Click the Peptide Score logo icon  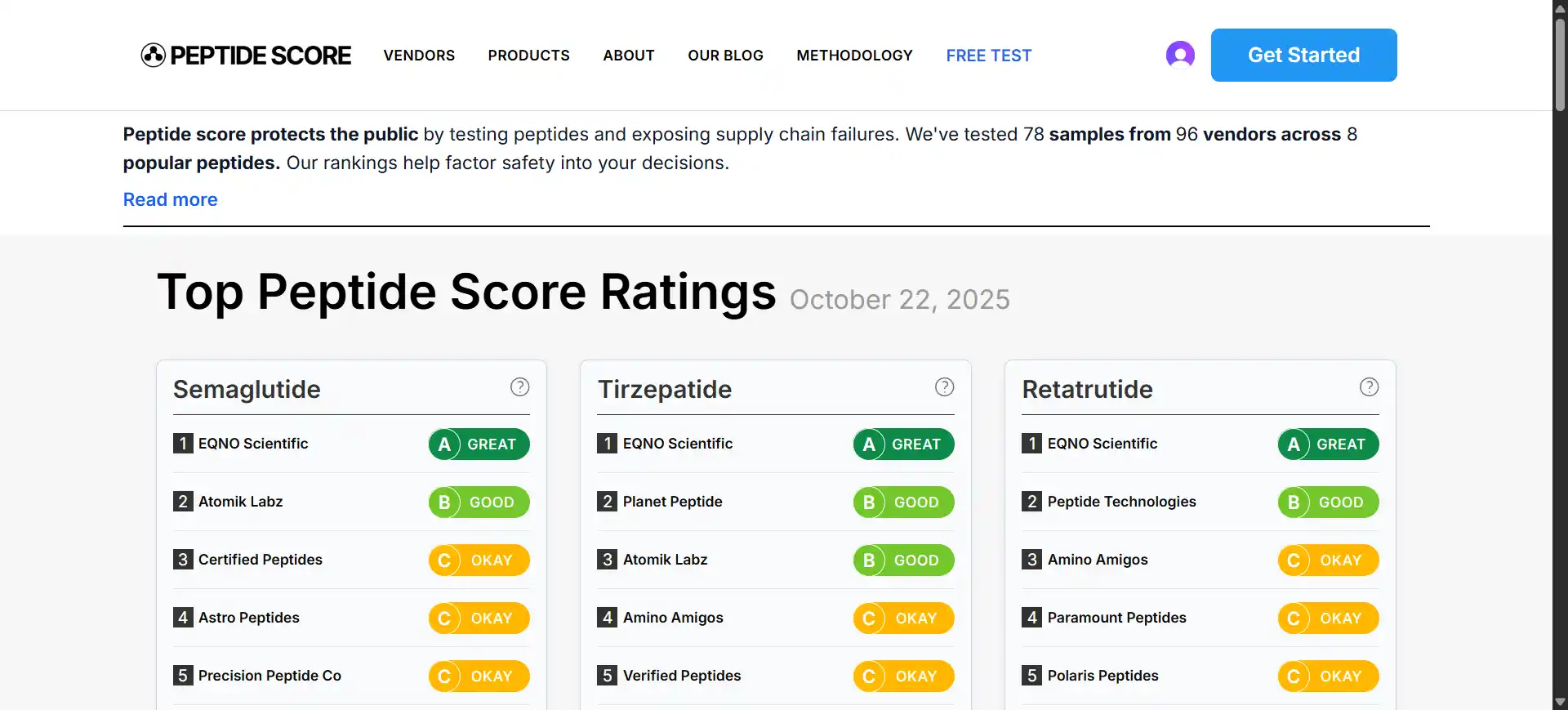click(x=152, y=55)
